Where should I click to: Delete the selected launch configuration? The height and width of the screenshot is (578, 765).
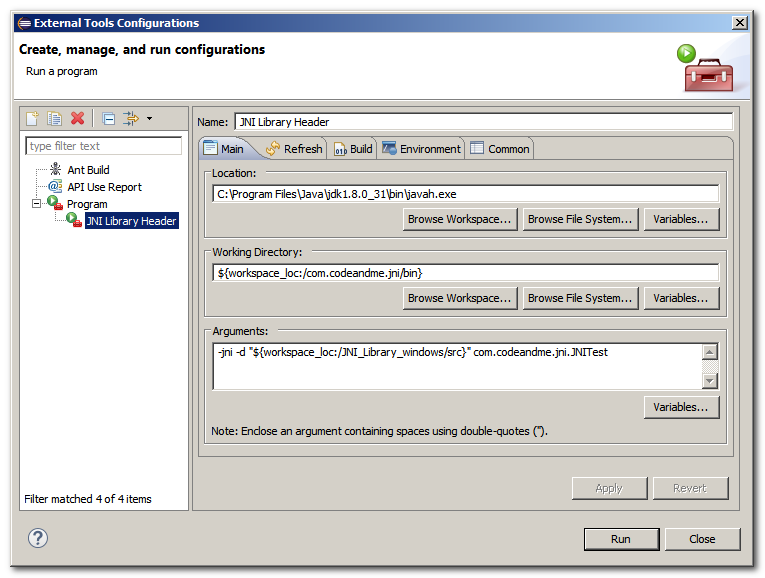tap(78, 119)
